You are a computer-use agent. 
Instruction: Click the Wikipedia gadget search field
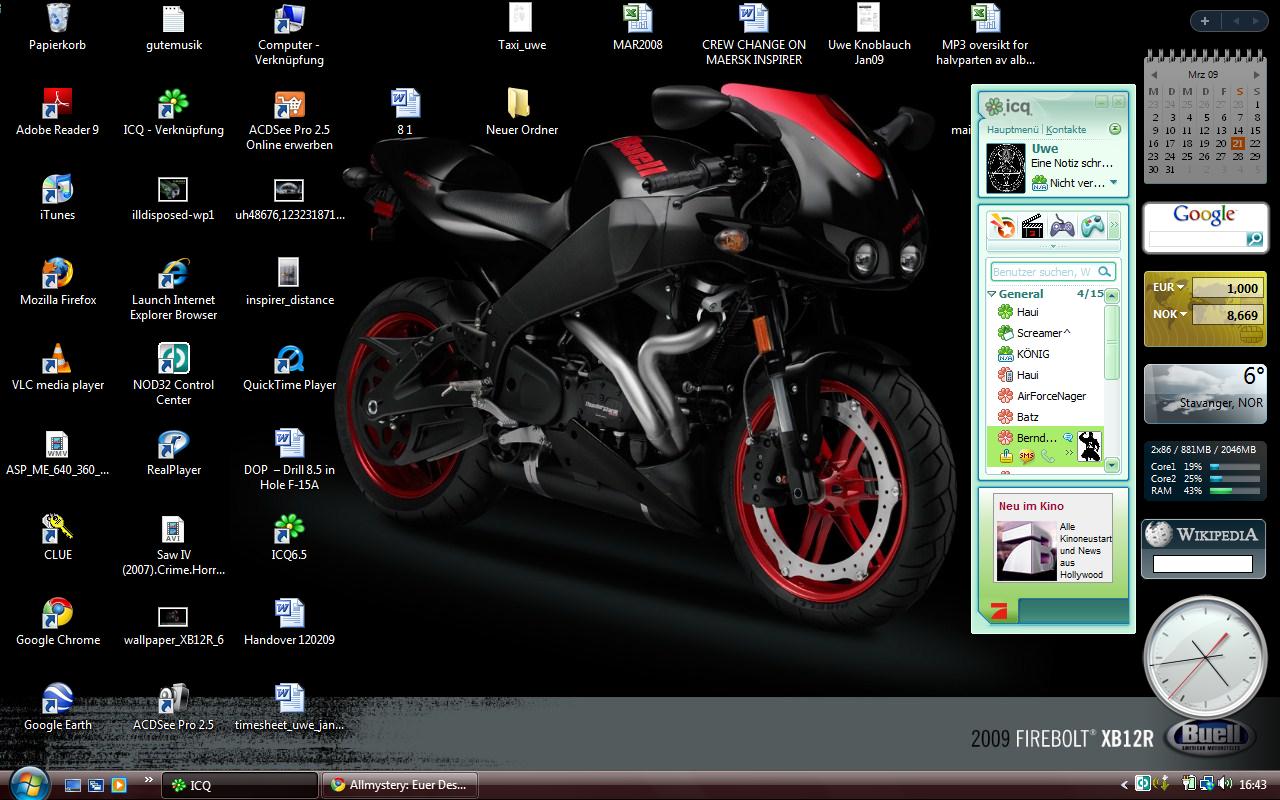pyautogui.click(x=1202, y=564)
